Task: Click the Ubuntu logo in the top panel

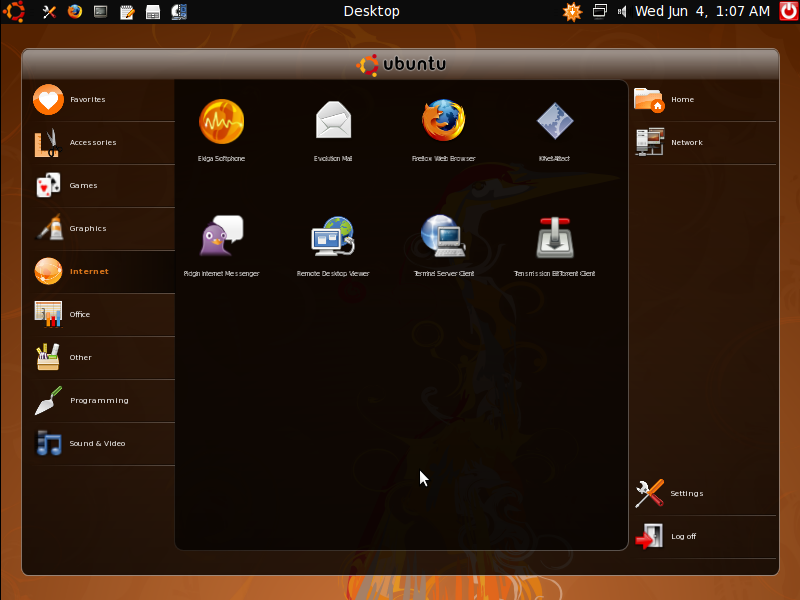Action: pos(14,11)
